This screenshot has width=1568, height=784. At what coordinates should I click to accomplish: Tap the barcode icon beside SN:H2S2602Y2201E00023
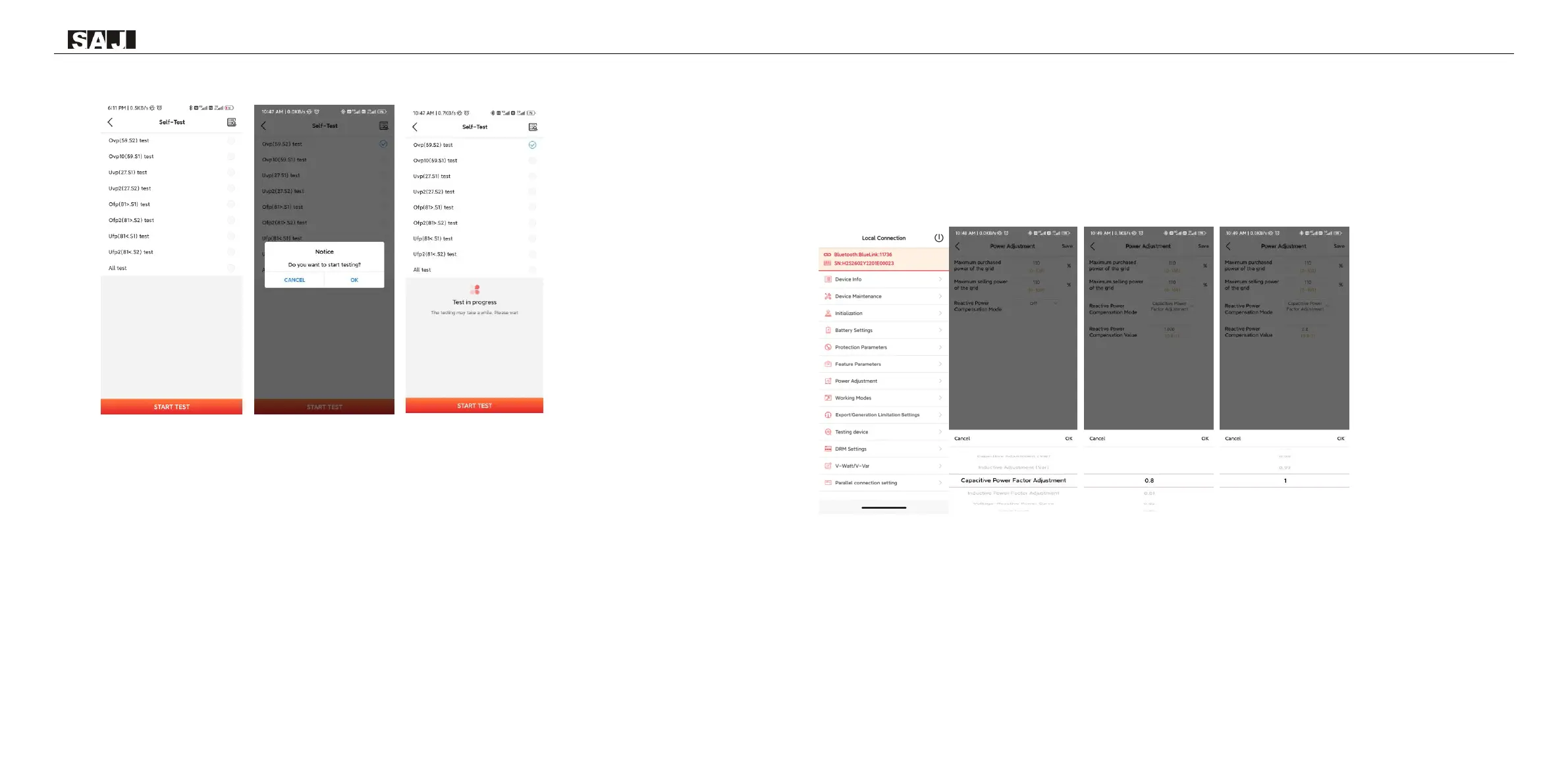point(828,263)
